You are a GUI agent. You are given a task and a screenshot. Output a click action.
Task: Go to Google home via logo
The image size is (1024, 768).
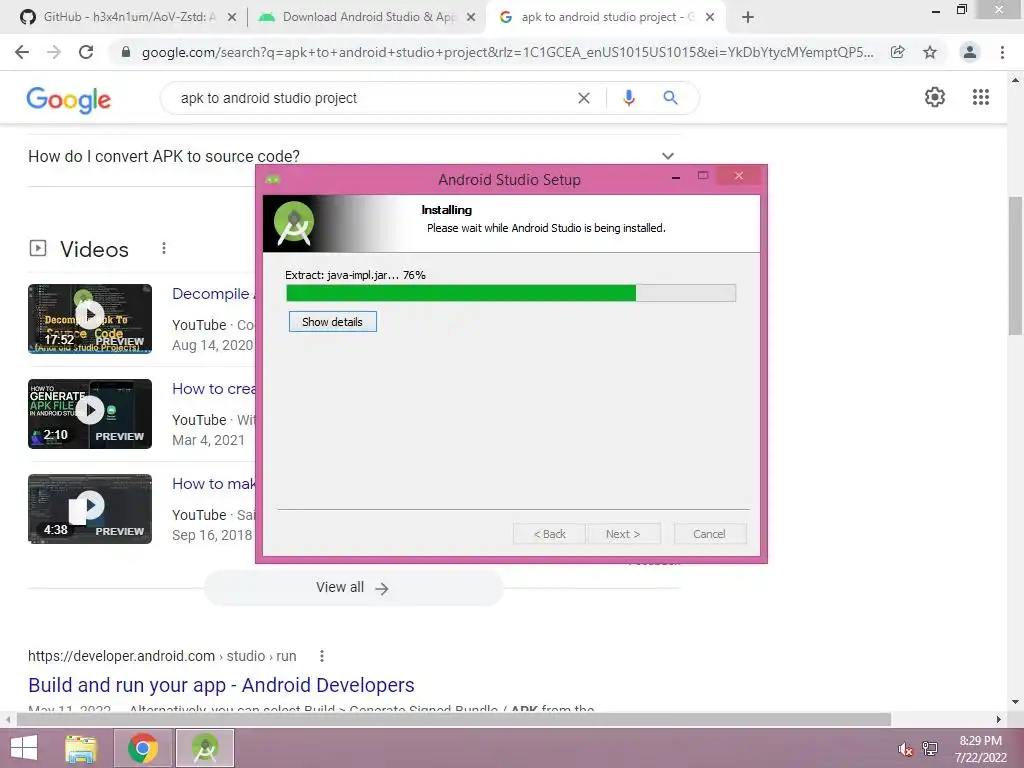coord(69,100)
